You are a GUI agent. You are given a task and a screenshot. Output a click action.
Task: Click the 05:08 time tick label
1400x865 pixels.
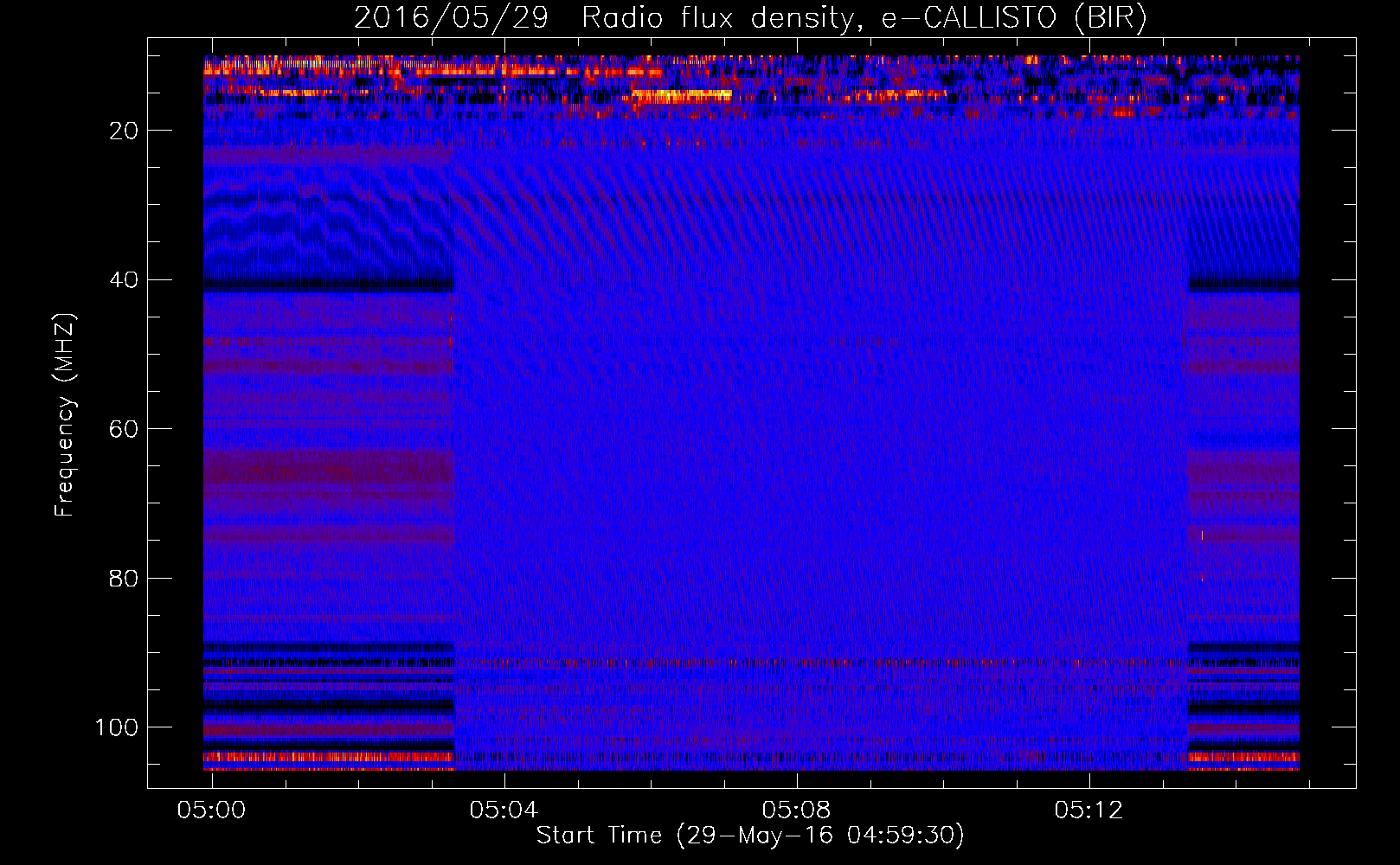[x=796, y=810]
